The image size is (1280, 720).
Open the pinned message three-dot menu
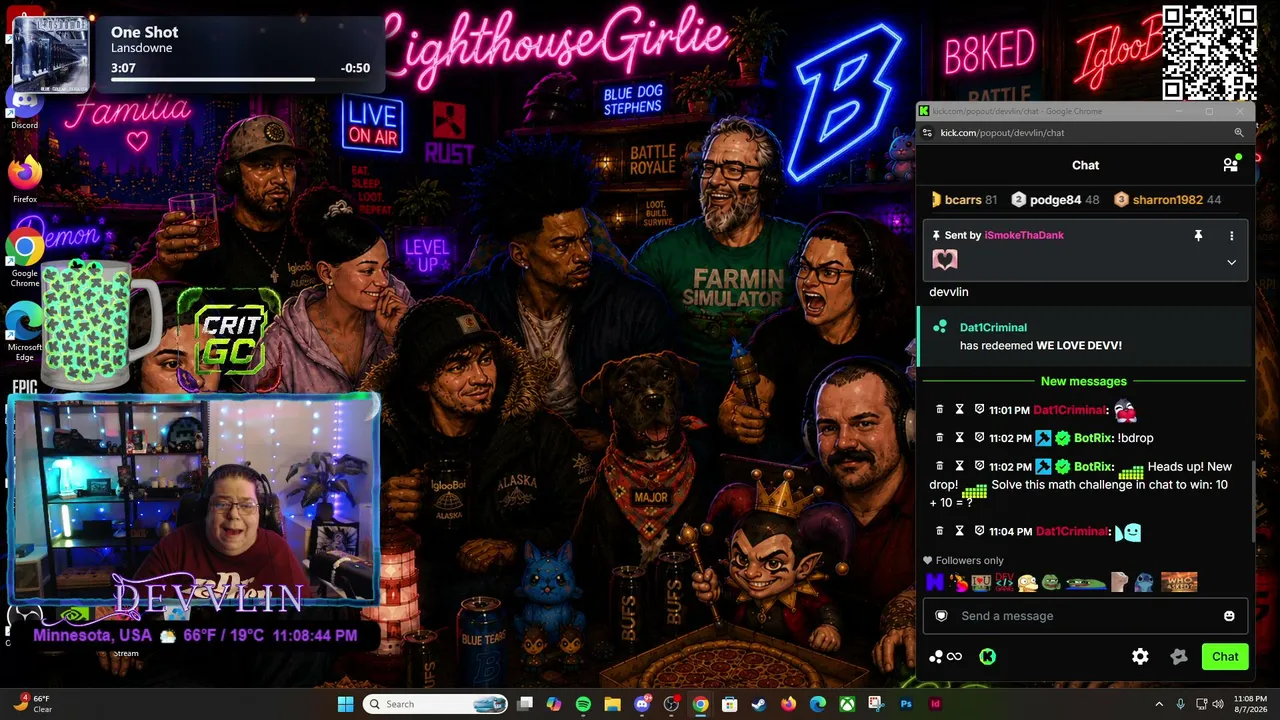pos(1231,235)
